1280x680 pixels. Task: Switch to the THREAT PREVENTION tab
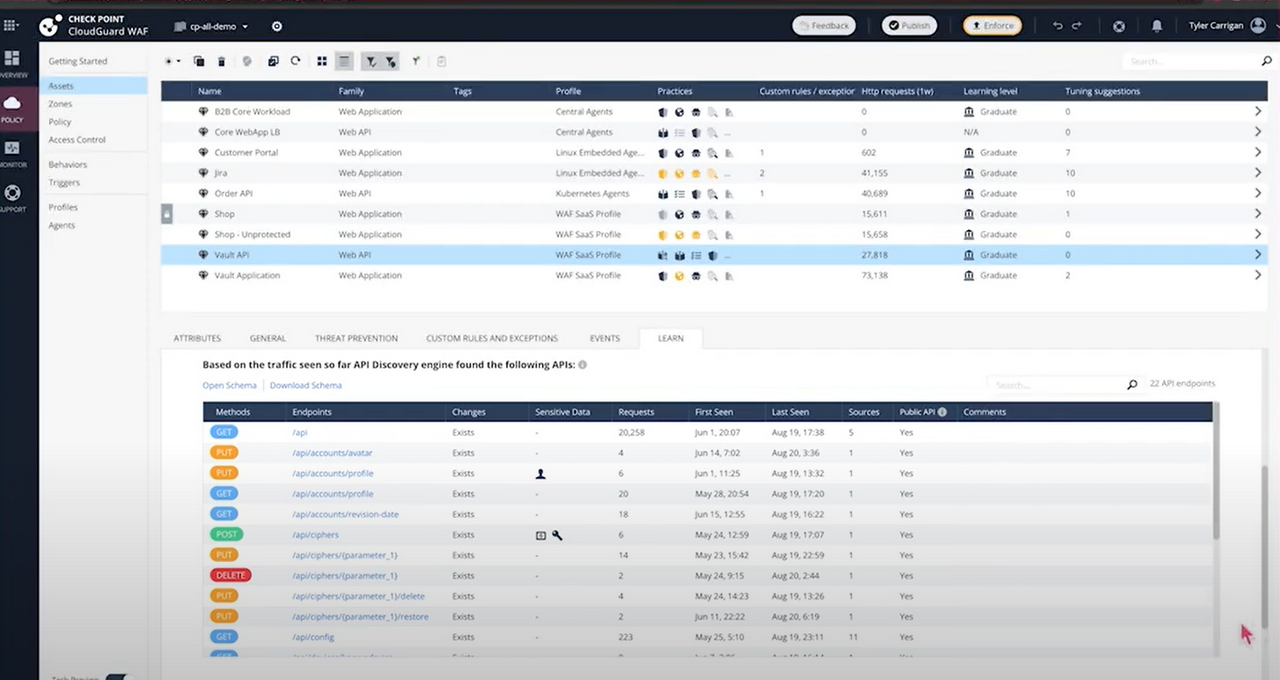click(356, 338)
